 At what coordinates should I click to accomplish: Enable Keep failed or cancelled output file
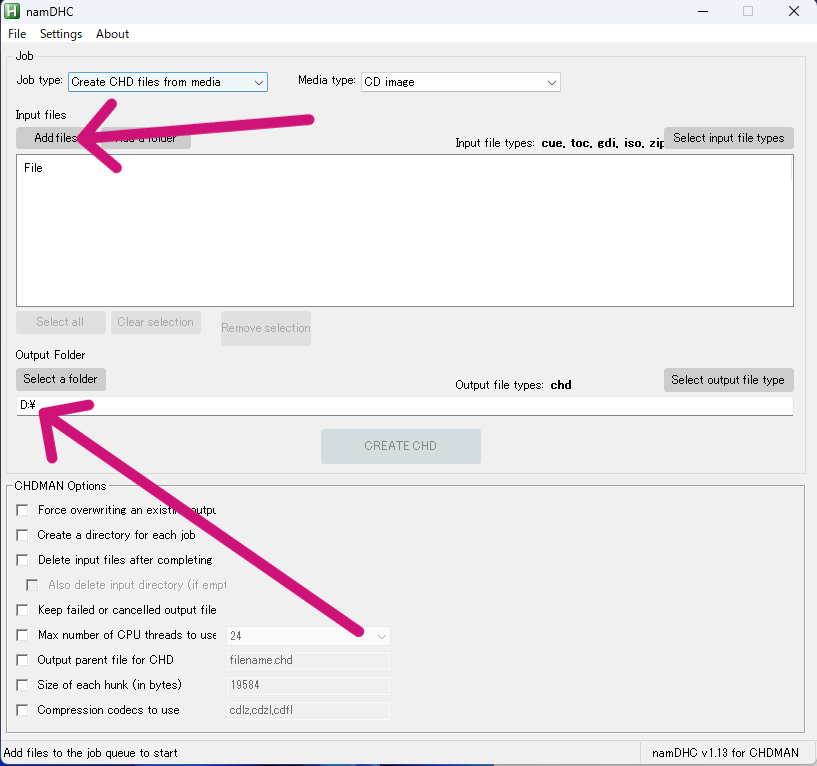(22, 610)
